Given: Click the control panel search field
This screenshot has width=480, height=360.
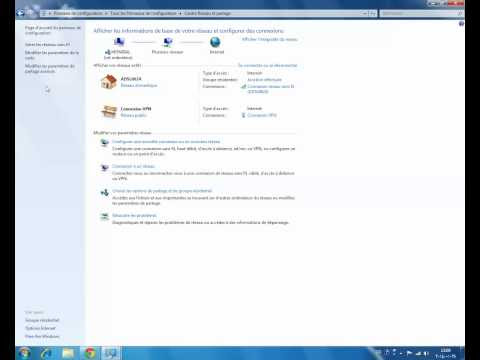Looking at the screenshot, I should point(421,13).
